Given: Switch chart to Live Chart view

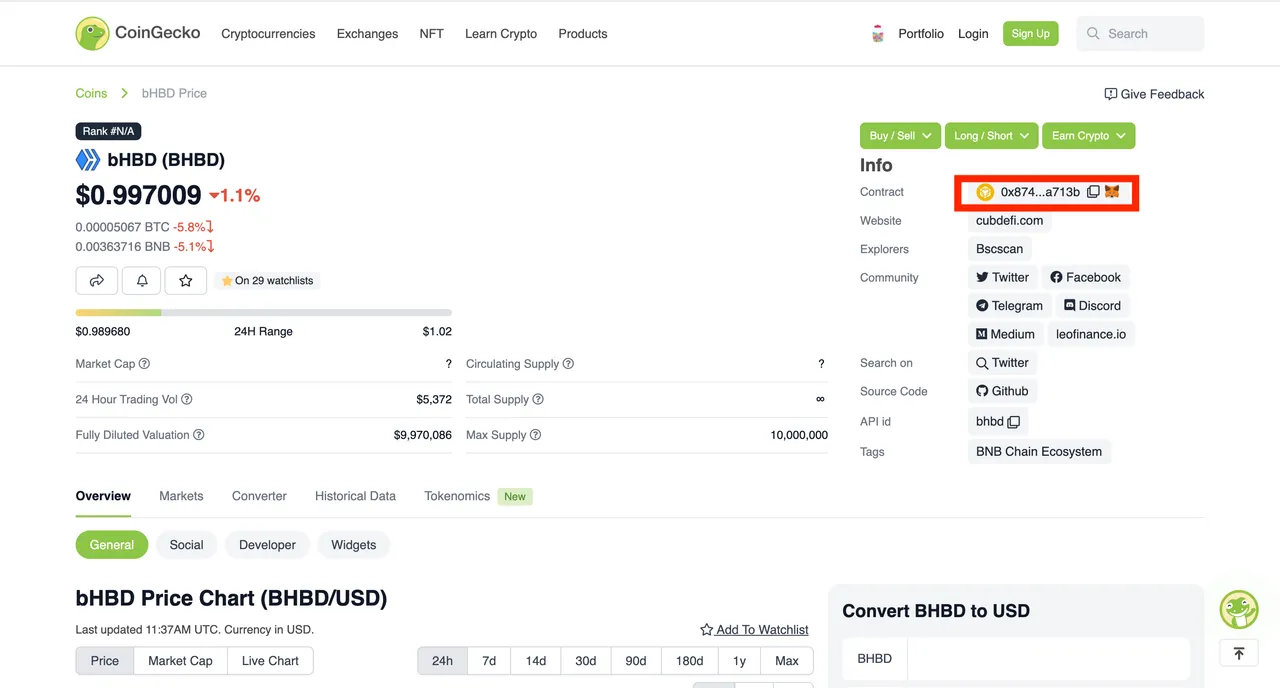Looking at the screenshot, I should [x=270, y=661].
